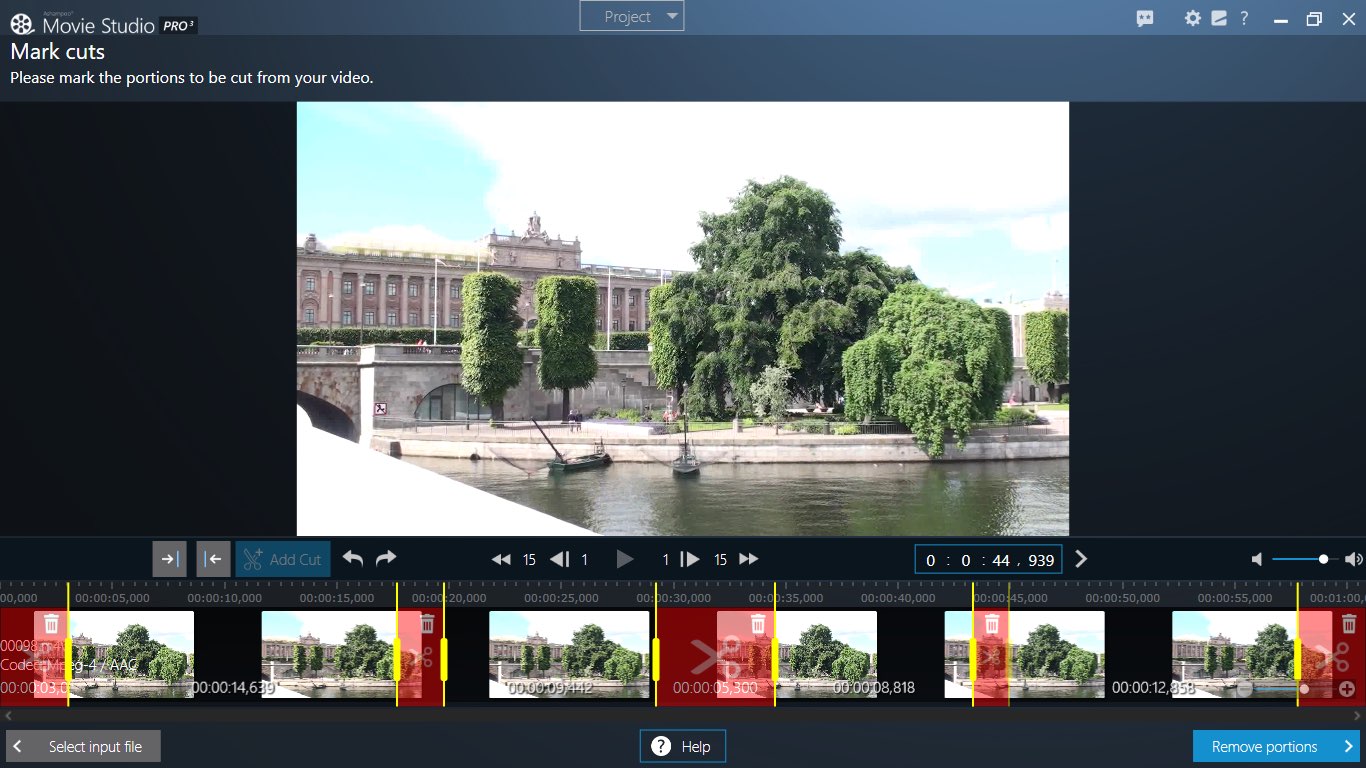This screenshot has width=1366, height=768.
Task: Mute the preview audio
Action: (1256, 559)
